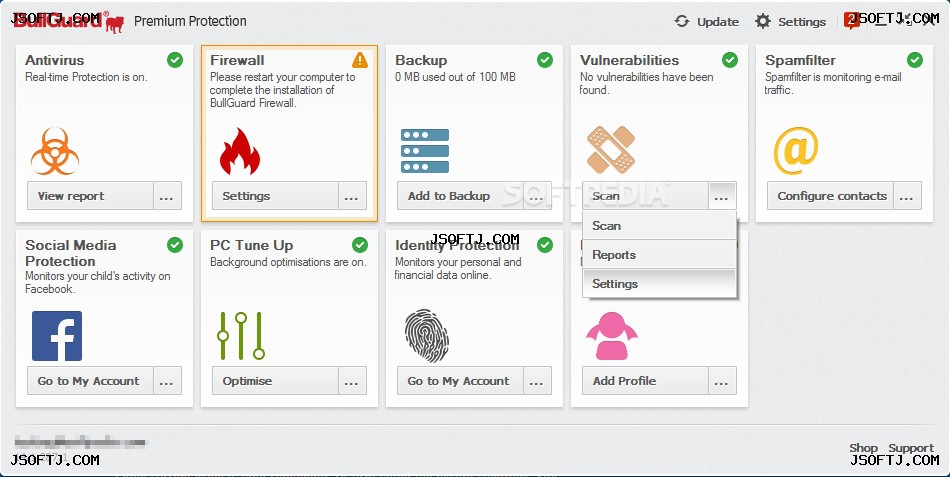
Task: Click the Antivirus card title
Action: [55, 60]
